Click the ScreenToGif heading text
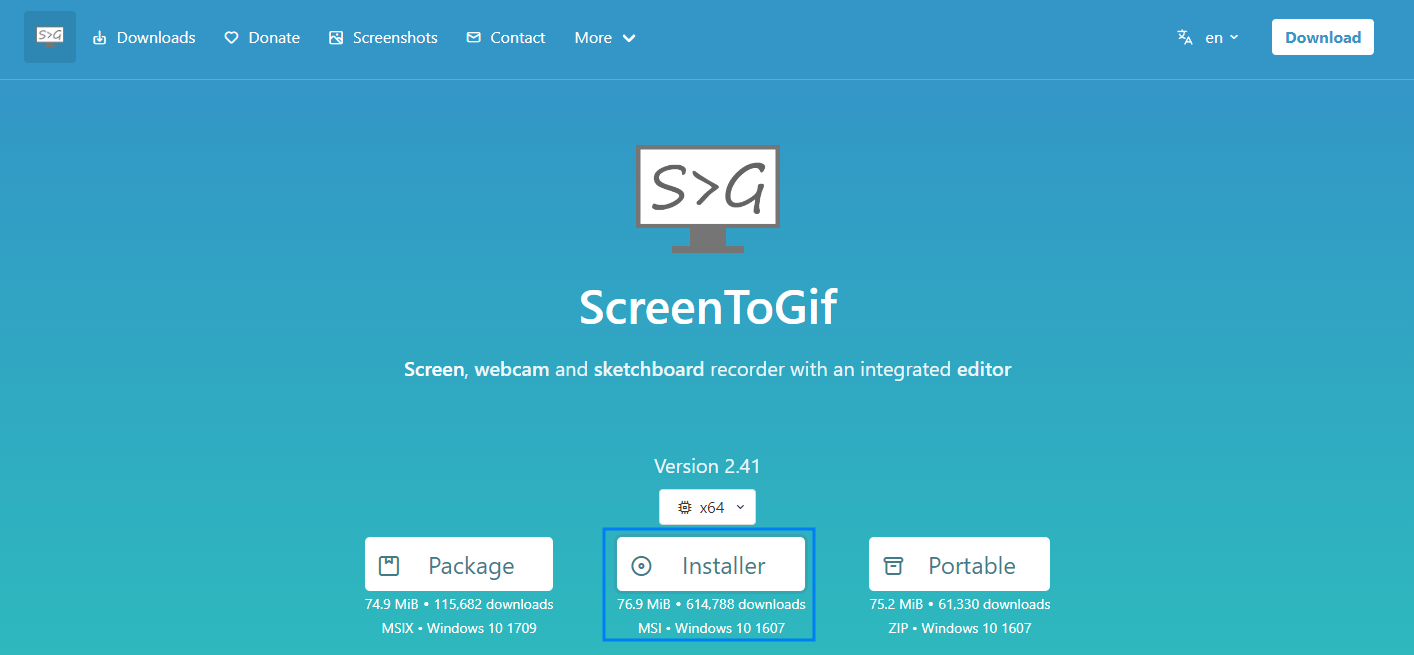Screen dimensions: 1414x655 point(708,309)
